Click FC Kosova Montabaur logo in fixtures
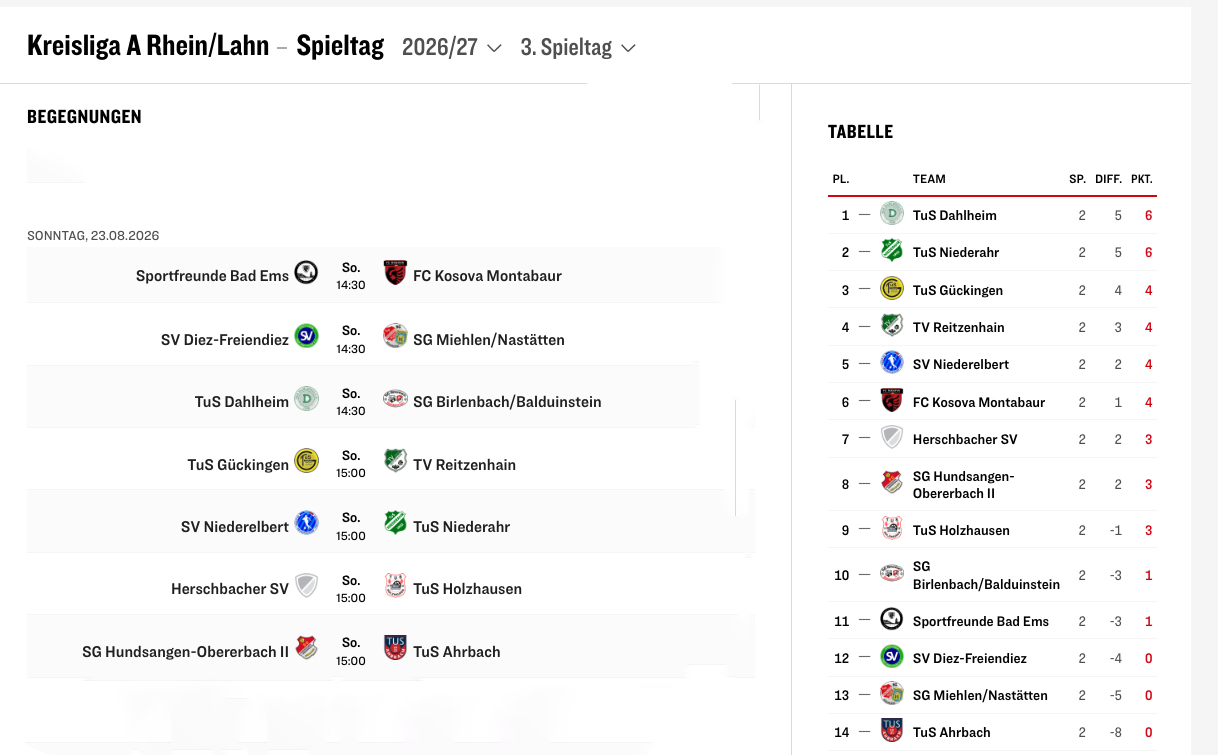 click(395, 272)
